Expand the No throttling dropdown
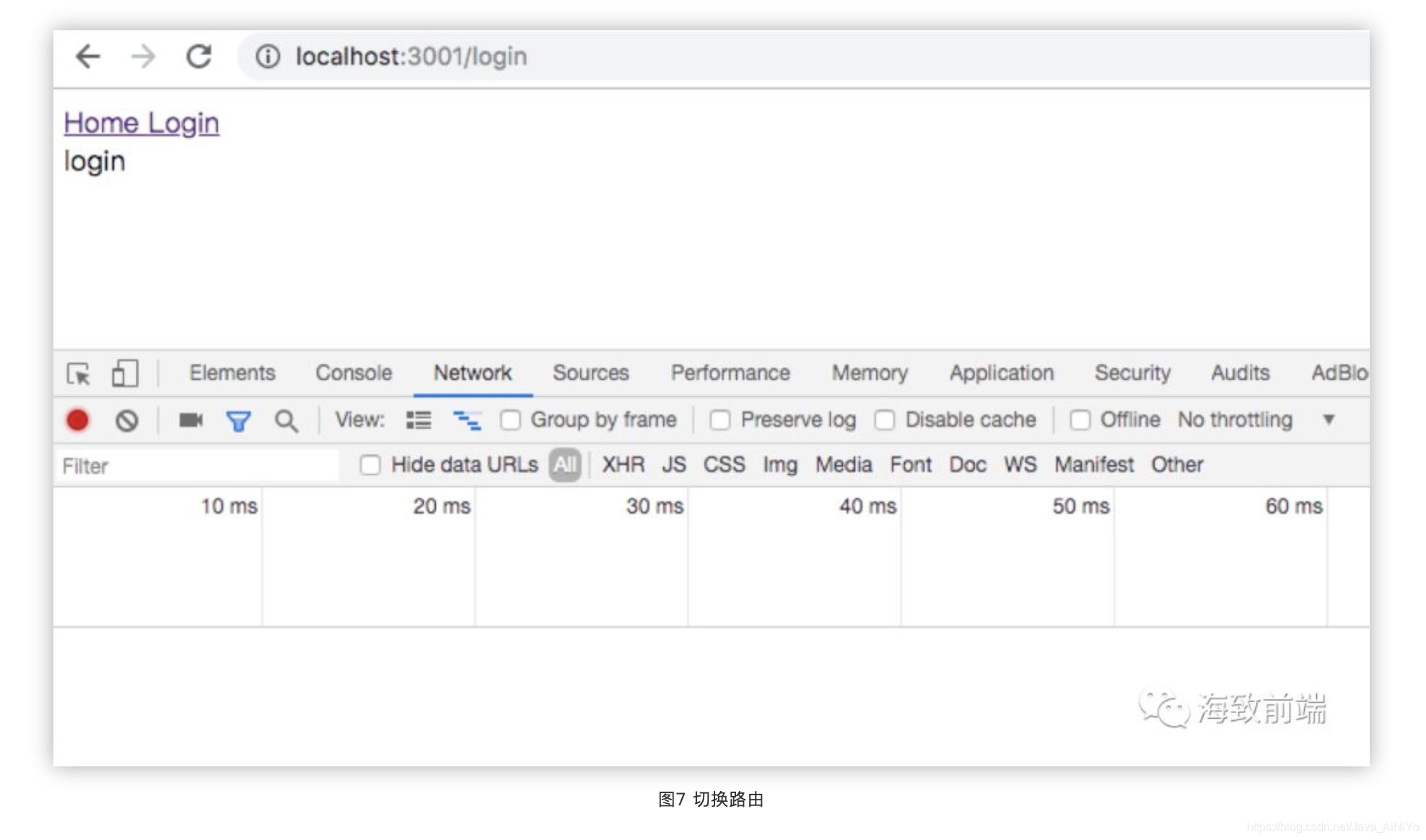1426x840 pixels. pos(1328,420)
